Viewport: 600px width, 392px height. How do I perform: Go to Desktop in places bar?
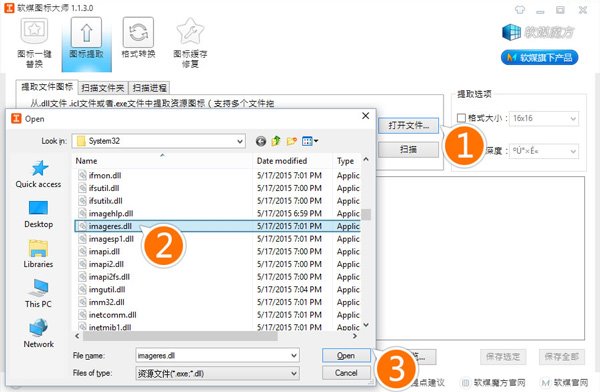pyautogui.click(x=38, y=214)
